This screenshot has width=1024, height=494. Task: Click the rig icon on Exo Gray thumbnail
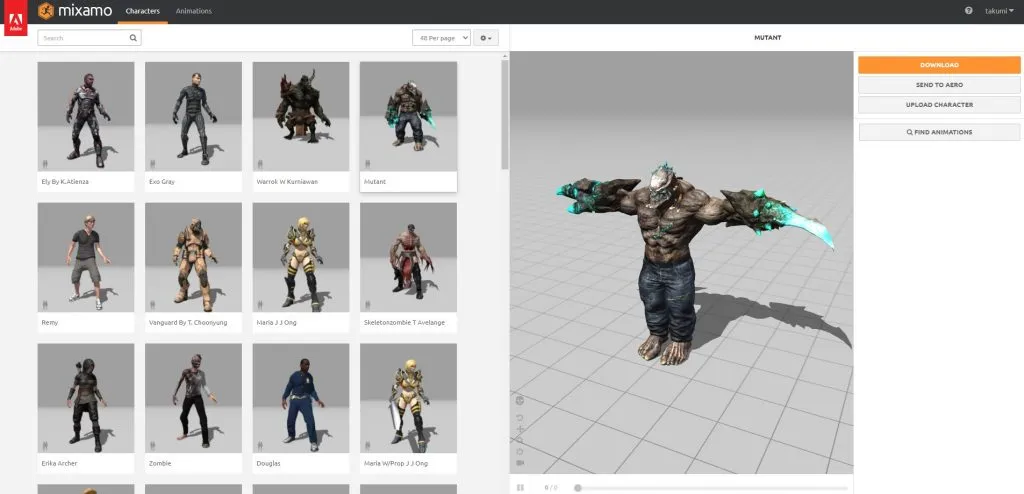153,164
